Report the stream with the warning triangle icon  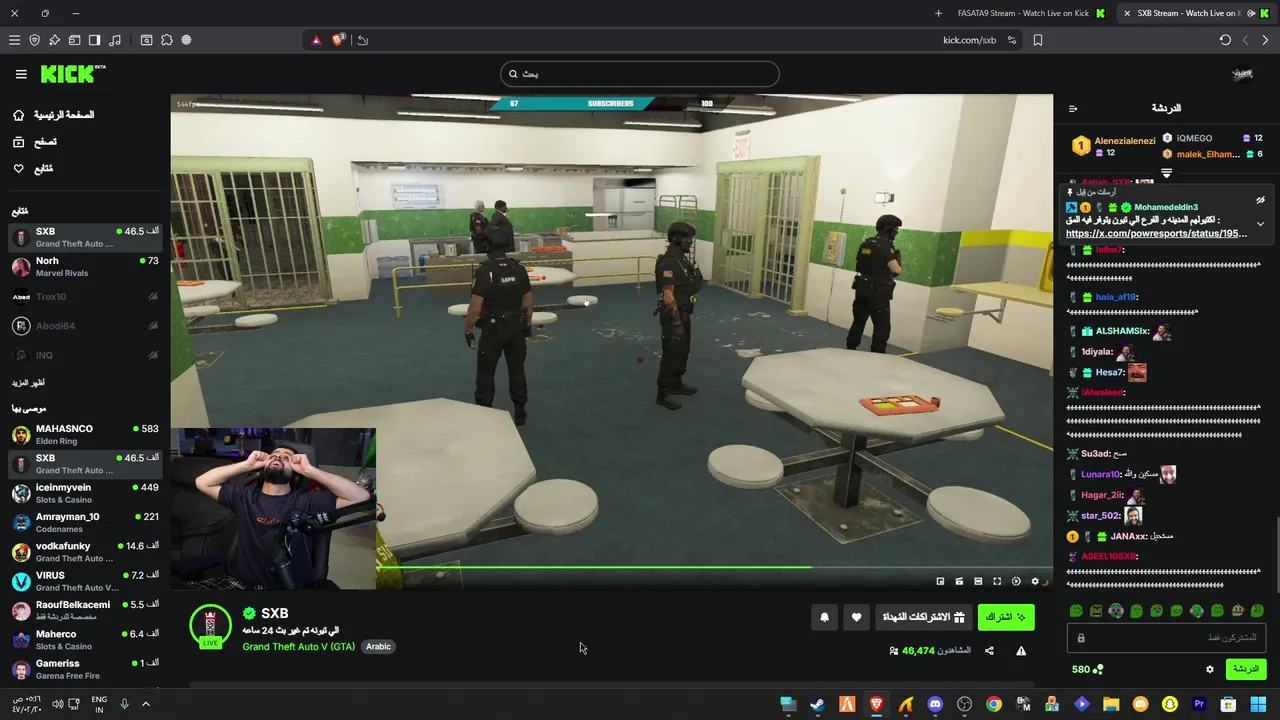[1021, 651]
